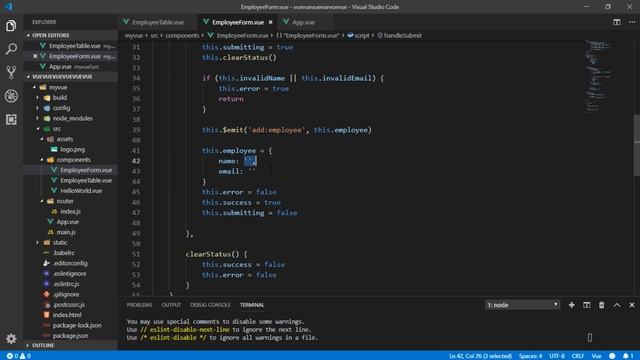Show errors and warnings count in status bar
Screen dimensions: 640x360
click(x=19, y=356)
